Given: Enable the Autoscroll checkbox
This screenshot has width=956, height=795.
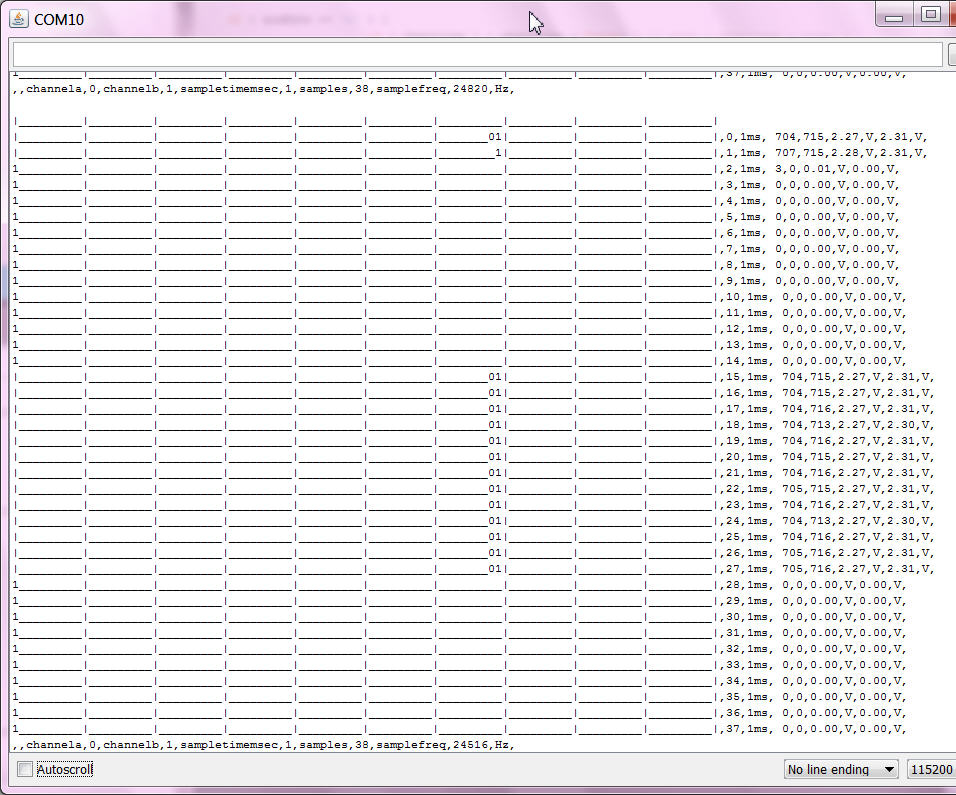Looking at the screenshot, I should pyautogui.click(x=25, y=769).
